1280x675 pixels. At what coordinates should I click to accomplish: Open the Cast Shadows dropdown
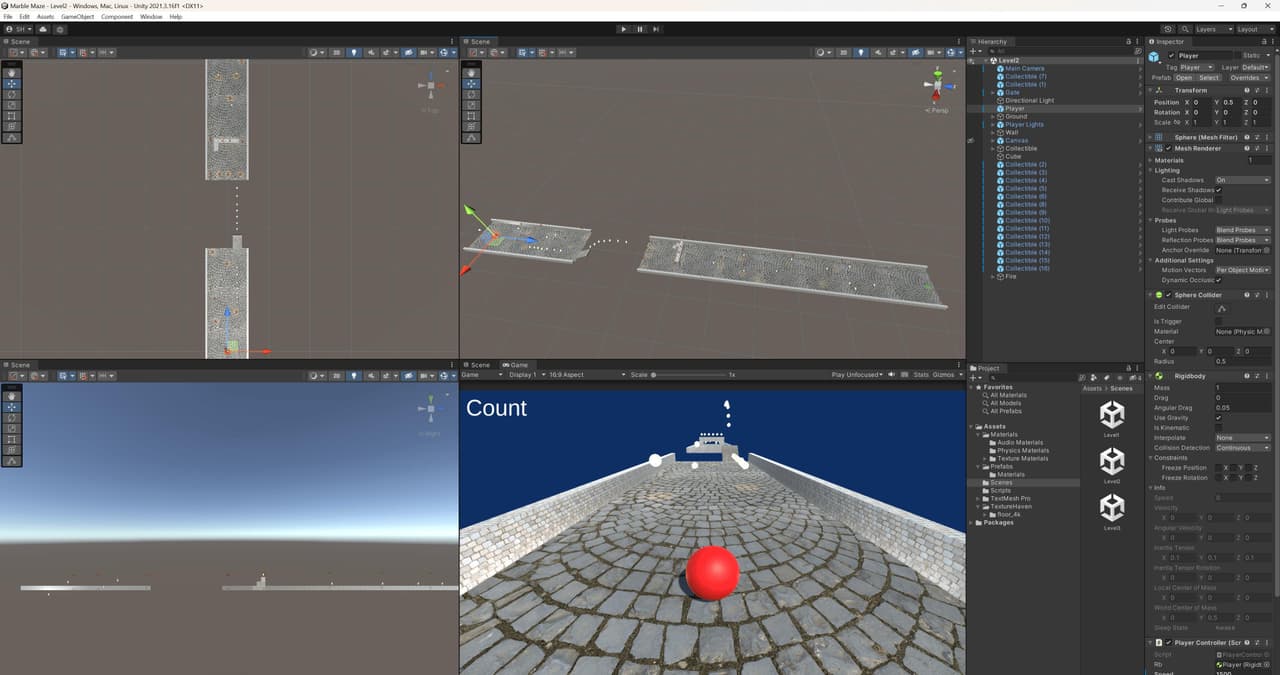pos(1243,180)
